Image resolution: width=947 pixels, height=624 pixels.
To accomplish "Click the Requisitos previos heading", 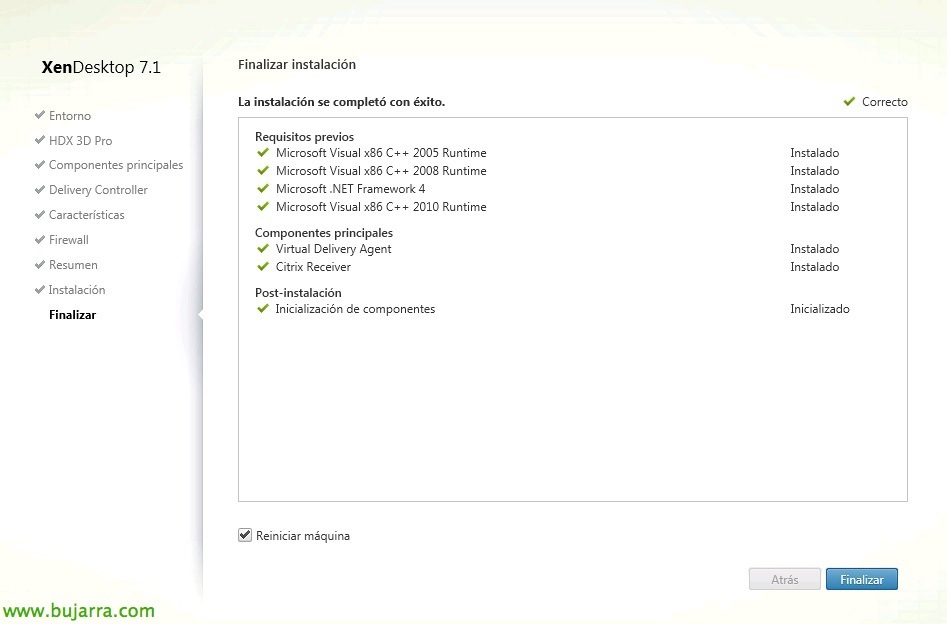I will 304,137.
